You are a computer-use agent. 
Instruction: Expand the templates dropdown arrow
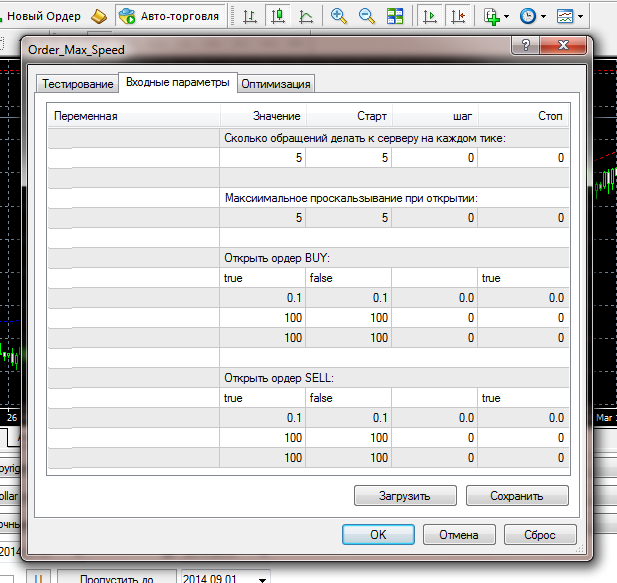(x=580, y=17)
